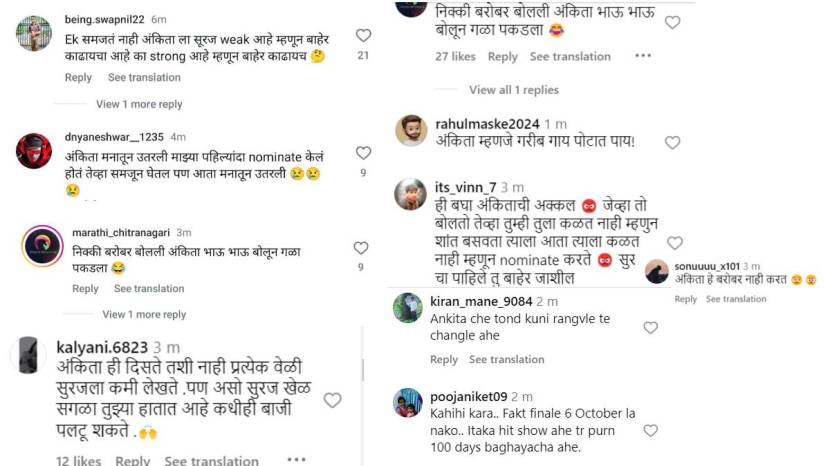Like being.swapnil22's comment with the heart
830x466 pixels.
[x=363, y=36]
